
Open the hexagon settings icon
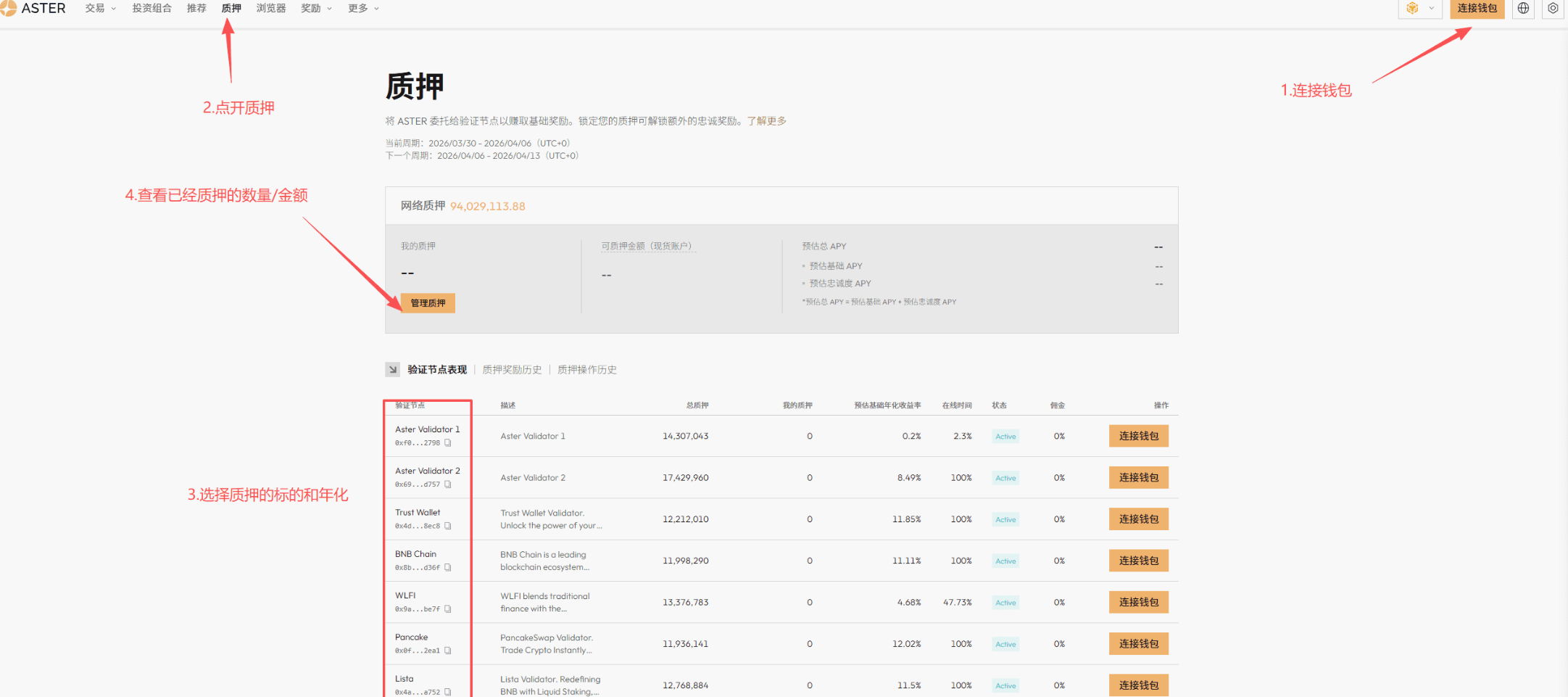1553,9
